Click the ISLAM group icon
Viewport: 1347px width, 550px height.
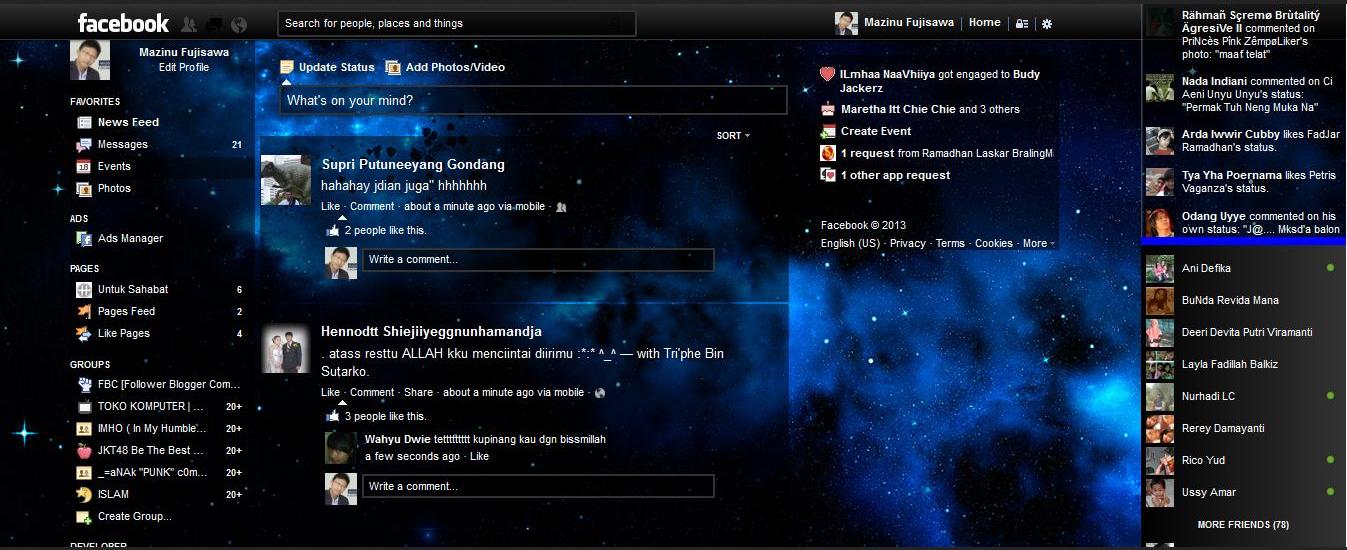coord(84,494)
